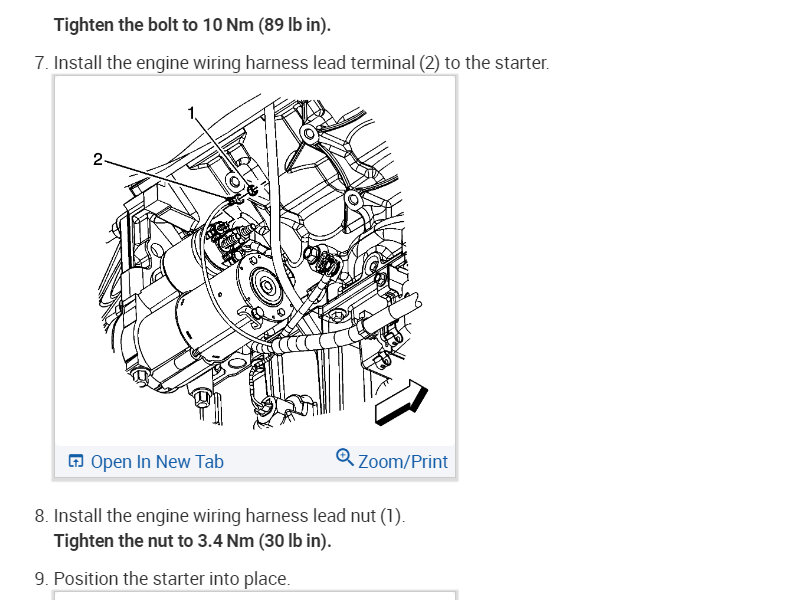Click 'Tighten the bolt to 10 Nm' specification
This screenshot has height=600, width=788.
coord(192,25)
